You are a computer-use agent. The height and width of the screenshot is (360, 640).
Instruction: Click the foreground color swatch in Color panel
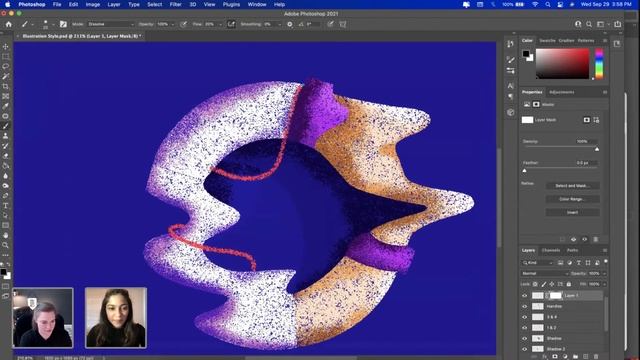click(x=526, y=53)
